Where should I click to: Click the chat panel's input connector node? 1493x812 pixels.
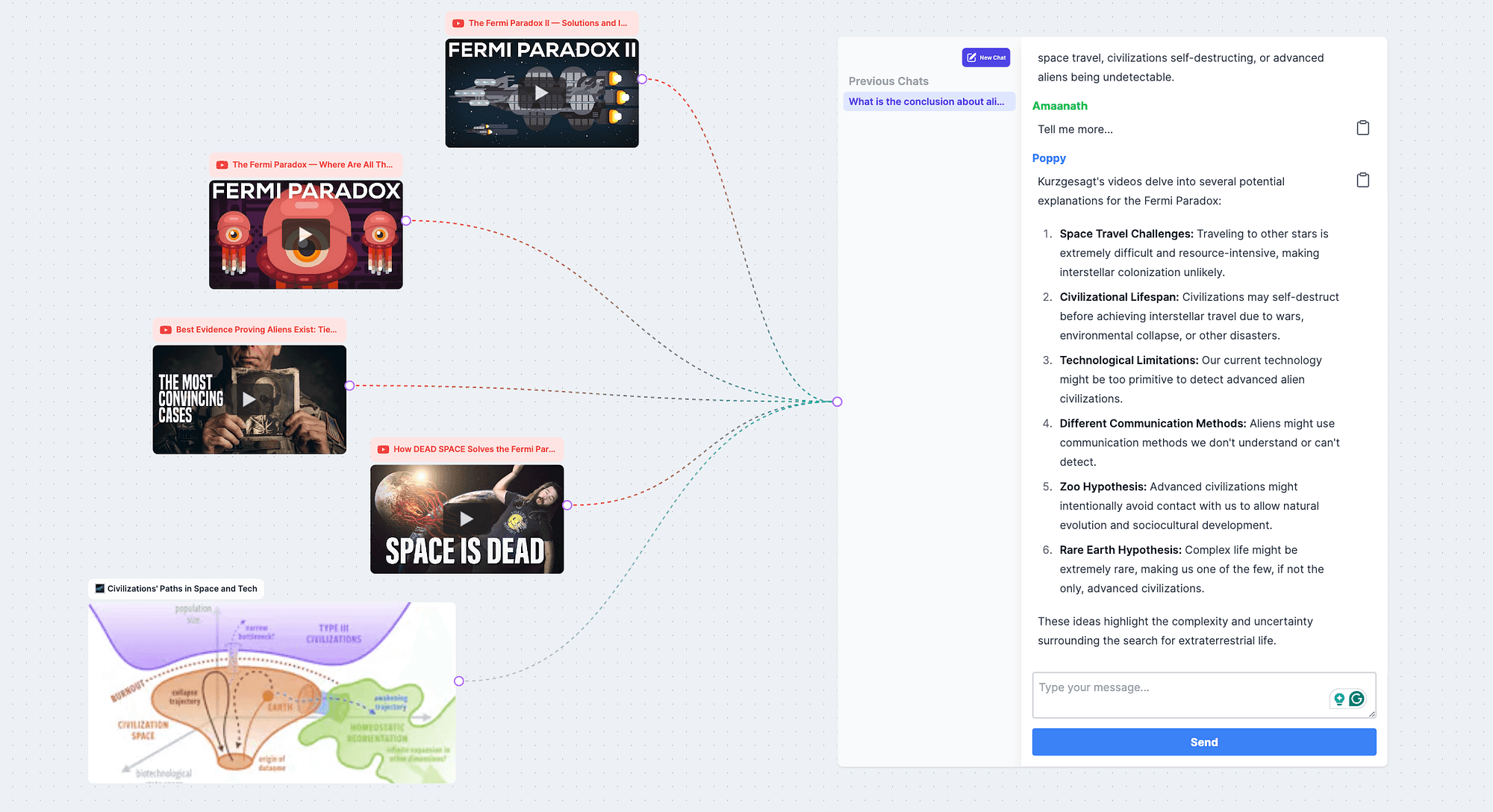[838, 402]
